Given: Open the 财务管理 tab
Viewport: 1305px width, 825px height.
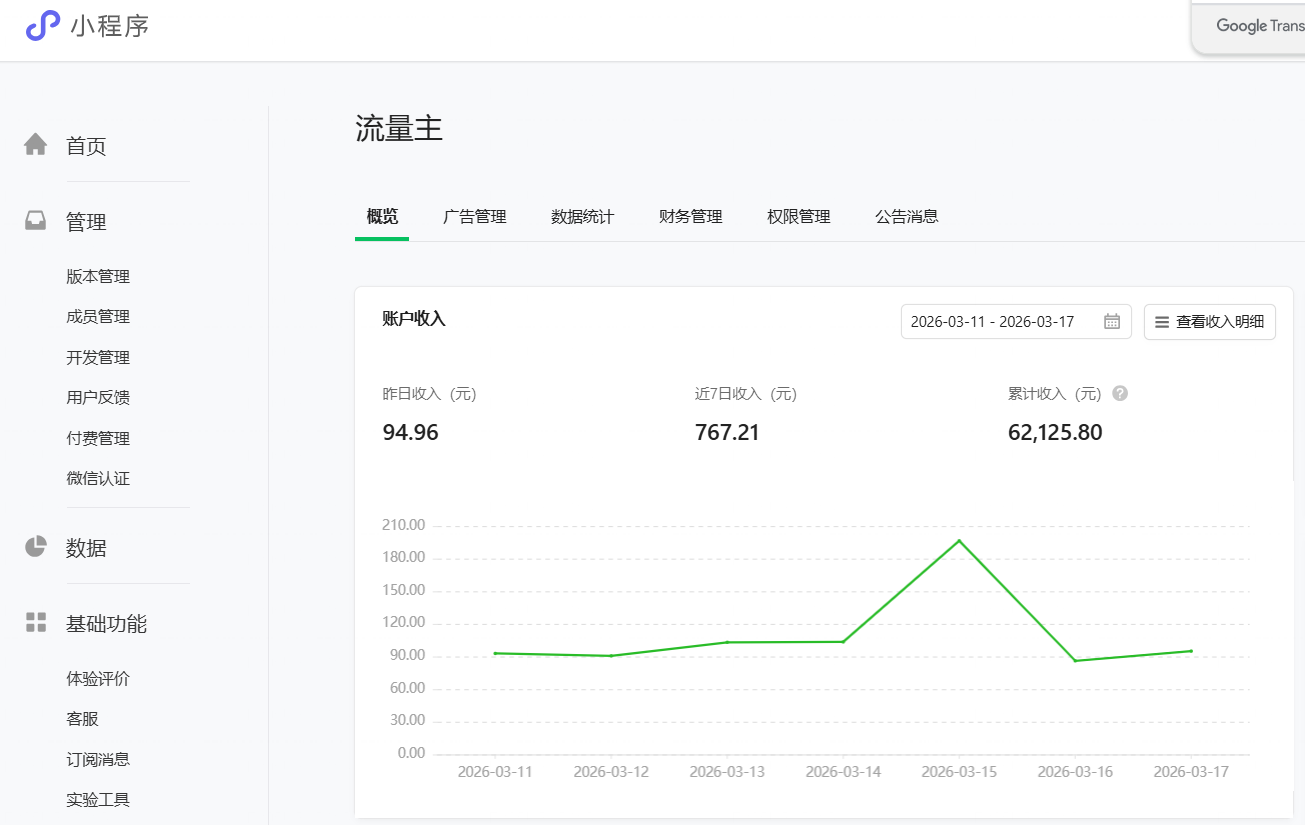Looking at the screenshot, I should click(x=690, y=216).
